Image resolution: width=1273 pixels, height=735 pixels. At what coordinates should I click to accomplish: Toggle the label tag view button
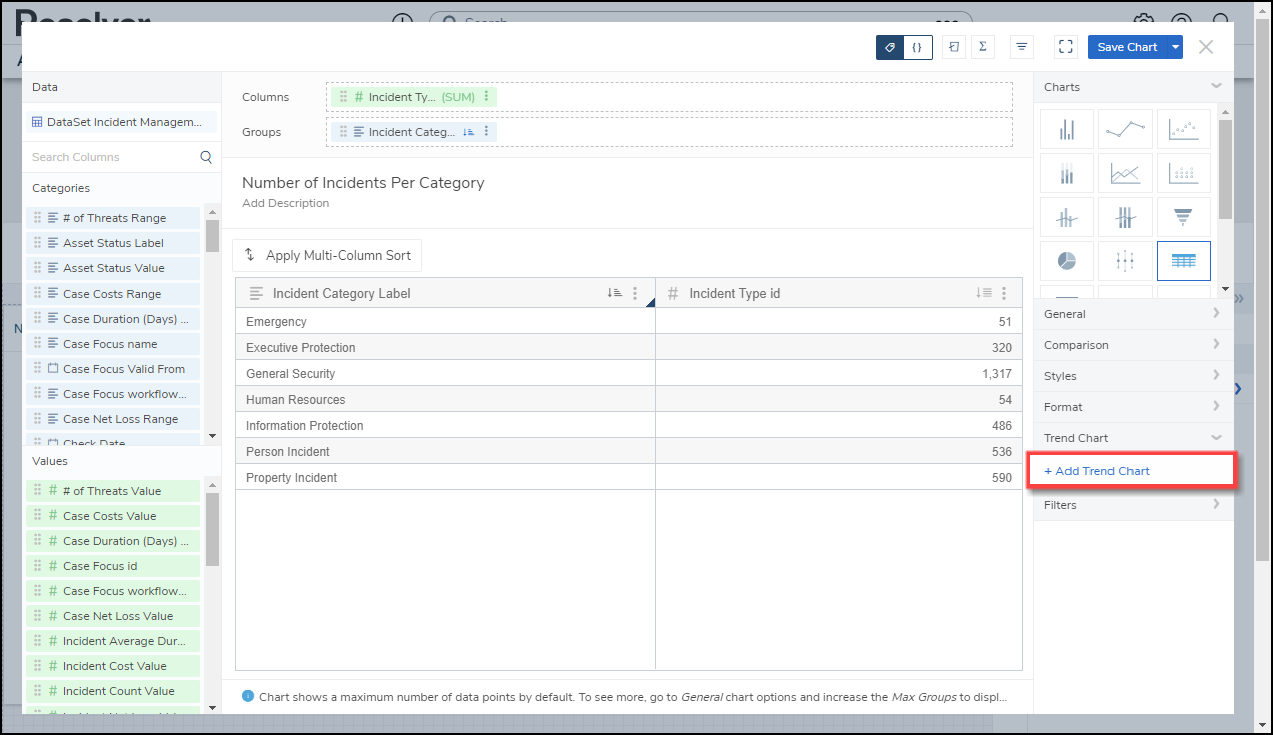coord(890,47)
